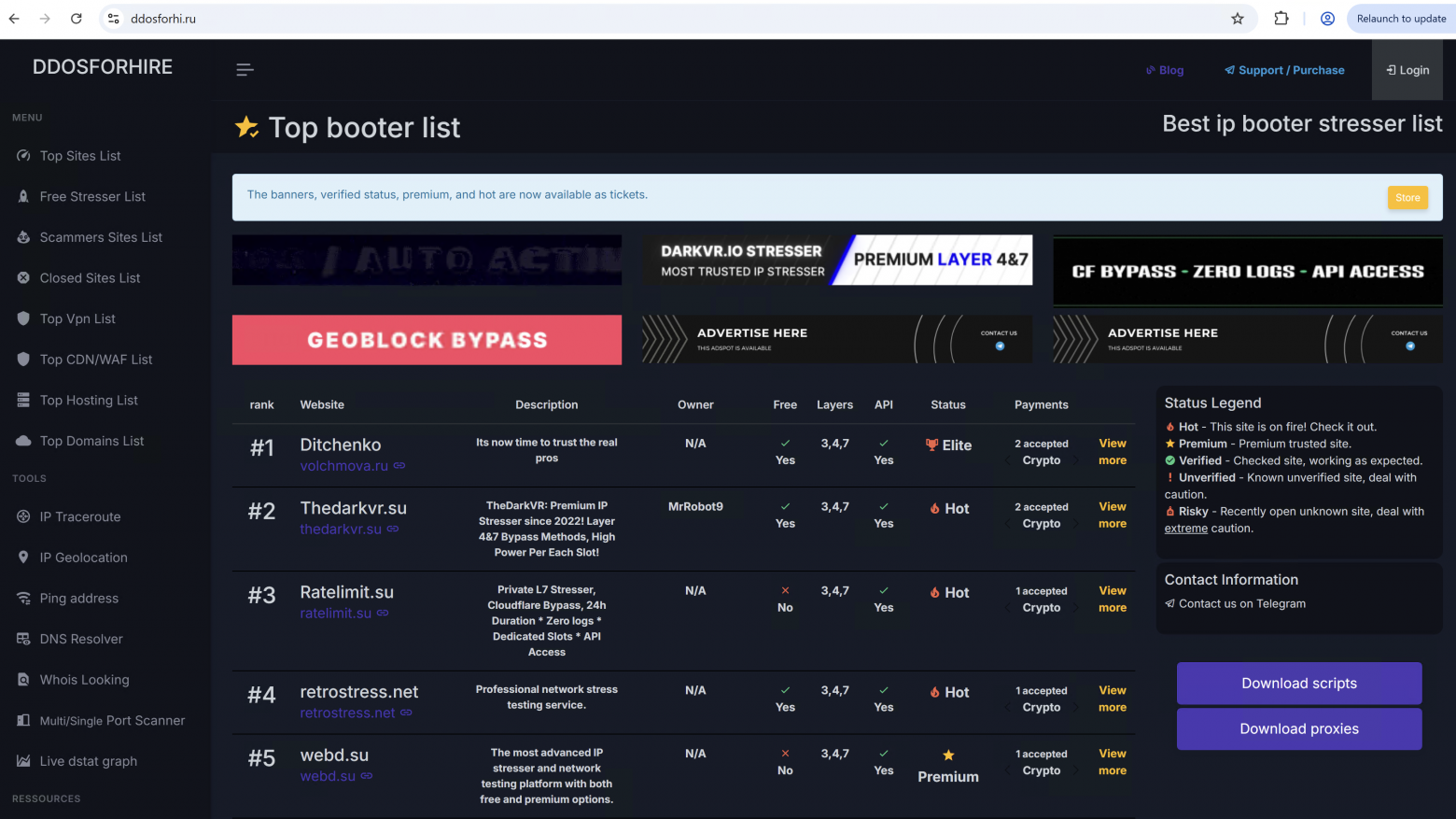Click the Login button

click(1408, 70)
